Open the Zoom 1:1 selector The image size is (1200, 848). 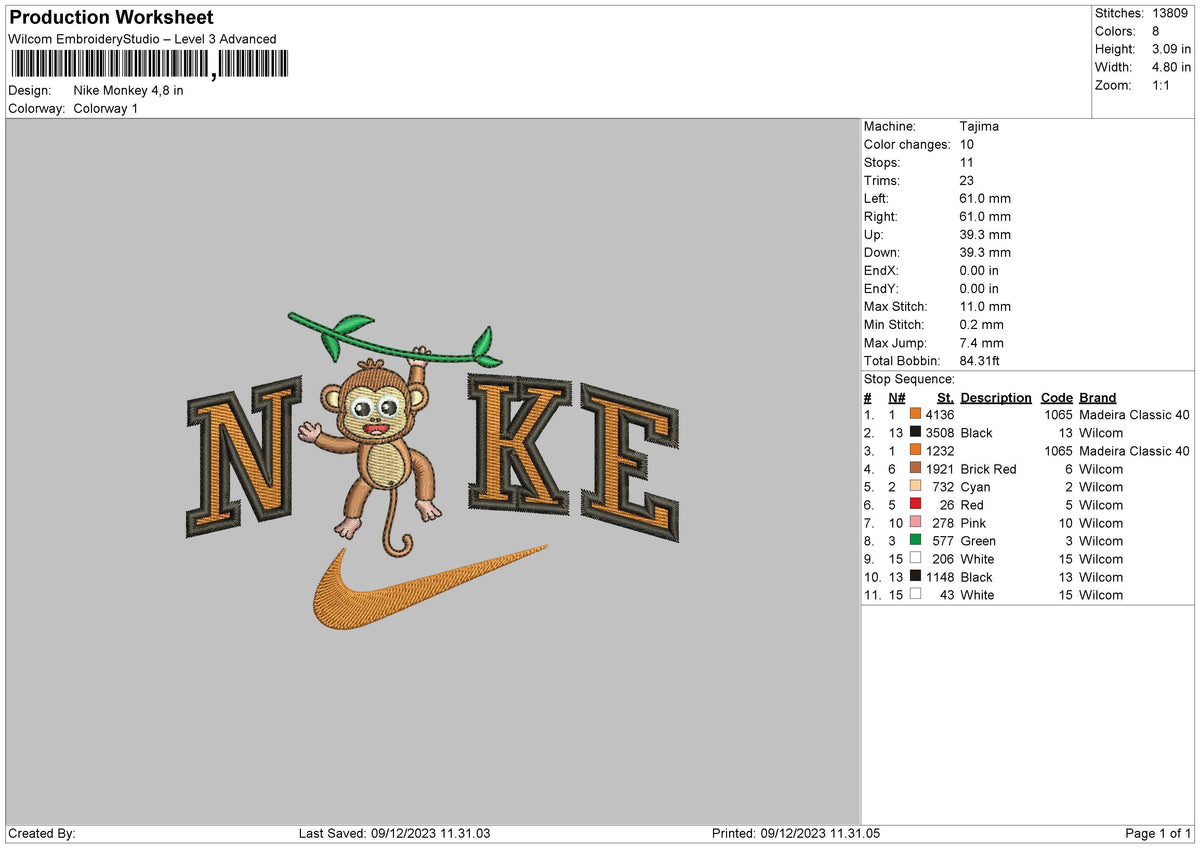[x=1160, y=85]
